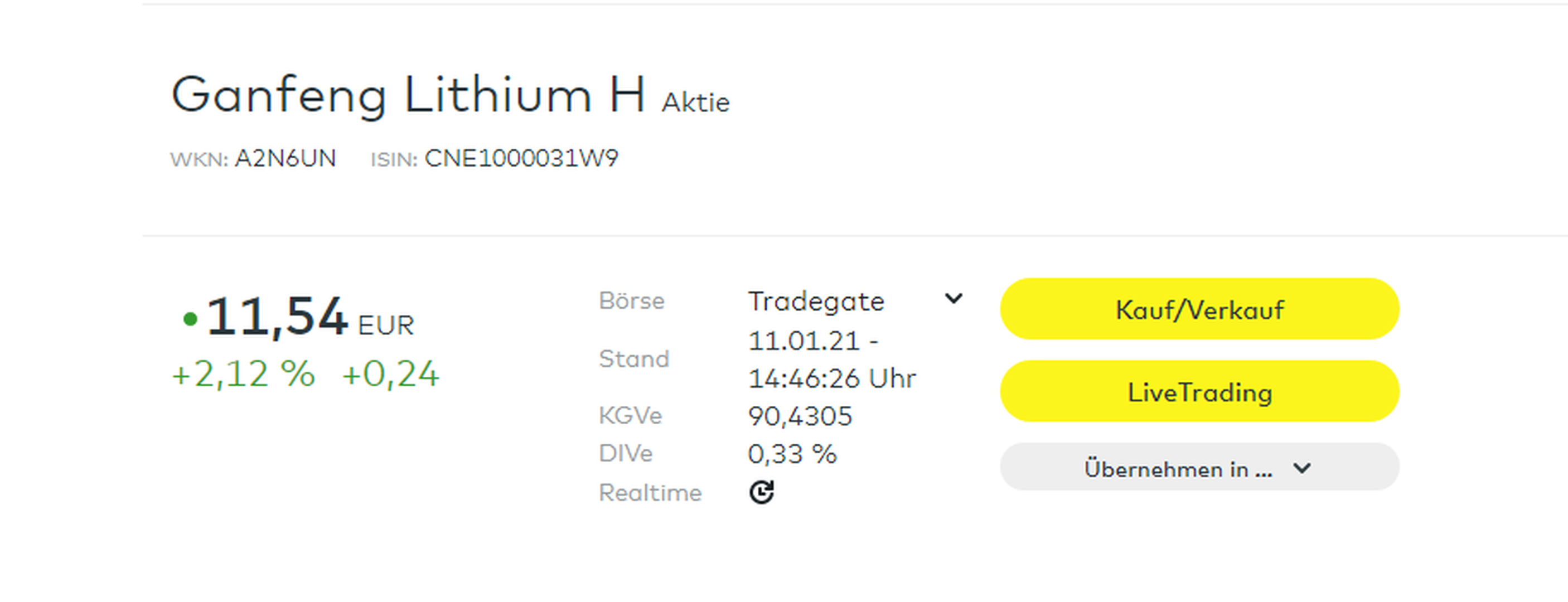Click the +0,24 absolute change value
The height and width of the screenshot is (602, 1568).
(390, 373)
